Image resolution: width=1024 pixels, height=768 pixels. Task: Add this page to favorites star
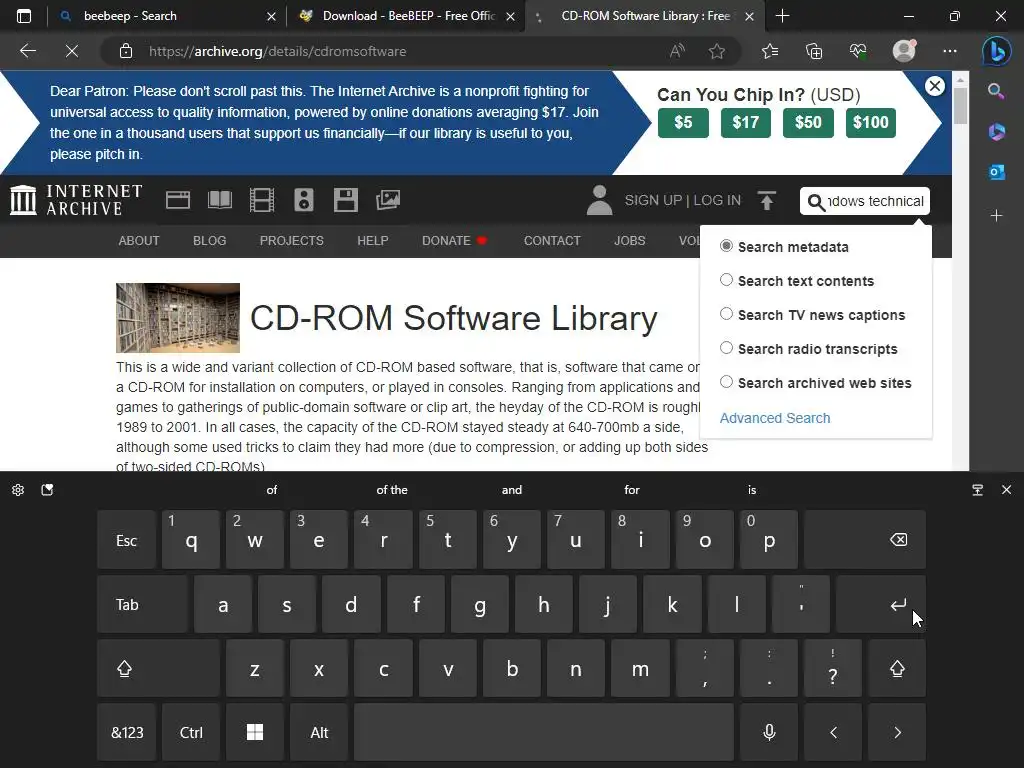pyautogui.click(x=717, y=51)
